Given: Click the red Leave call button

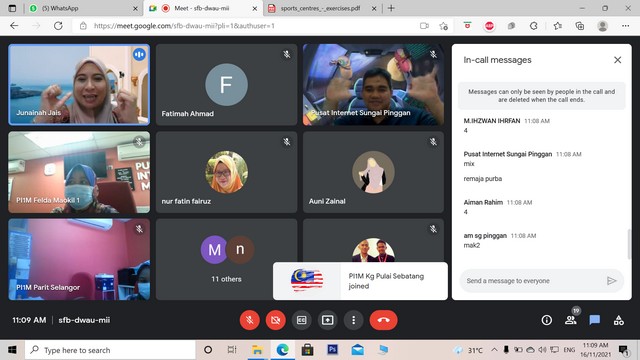Looking at the screenshot, I should click(383, 320).
